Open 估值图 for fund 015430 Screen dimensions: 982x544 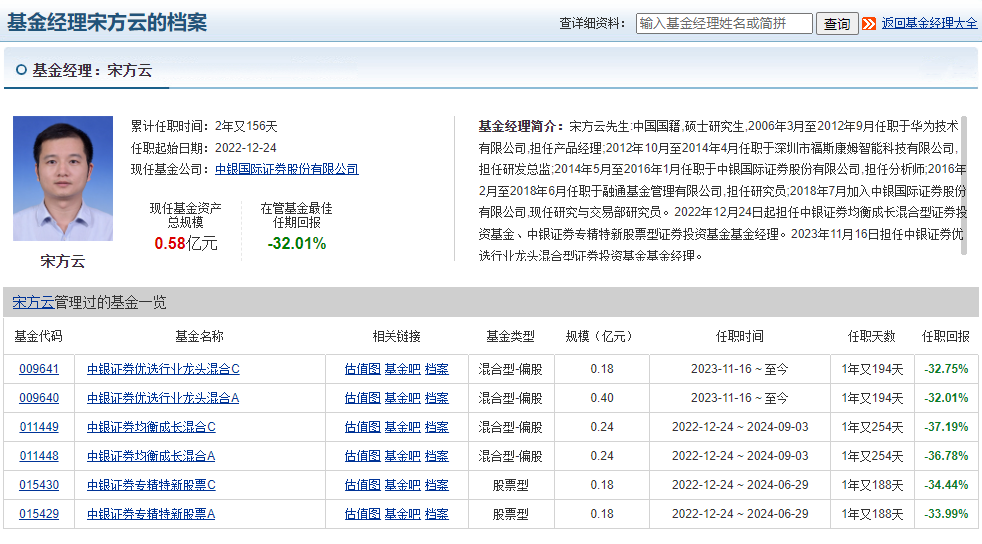point(363,485)
